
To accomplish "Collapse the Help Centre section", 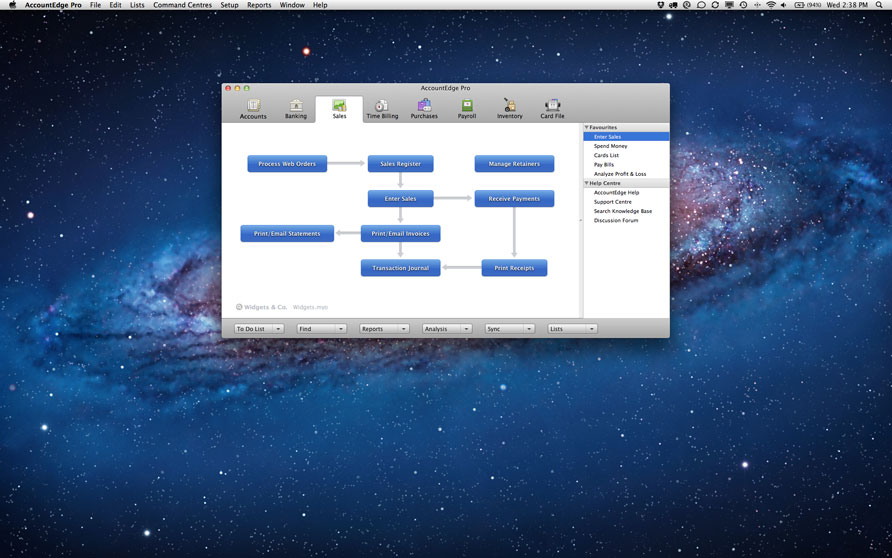I will tap(587, 183).
